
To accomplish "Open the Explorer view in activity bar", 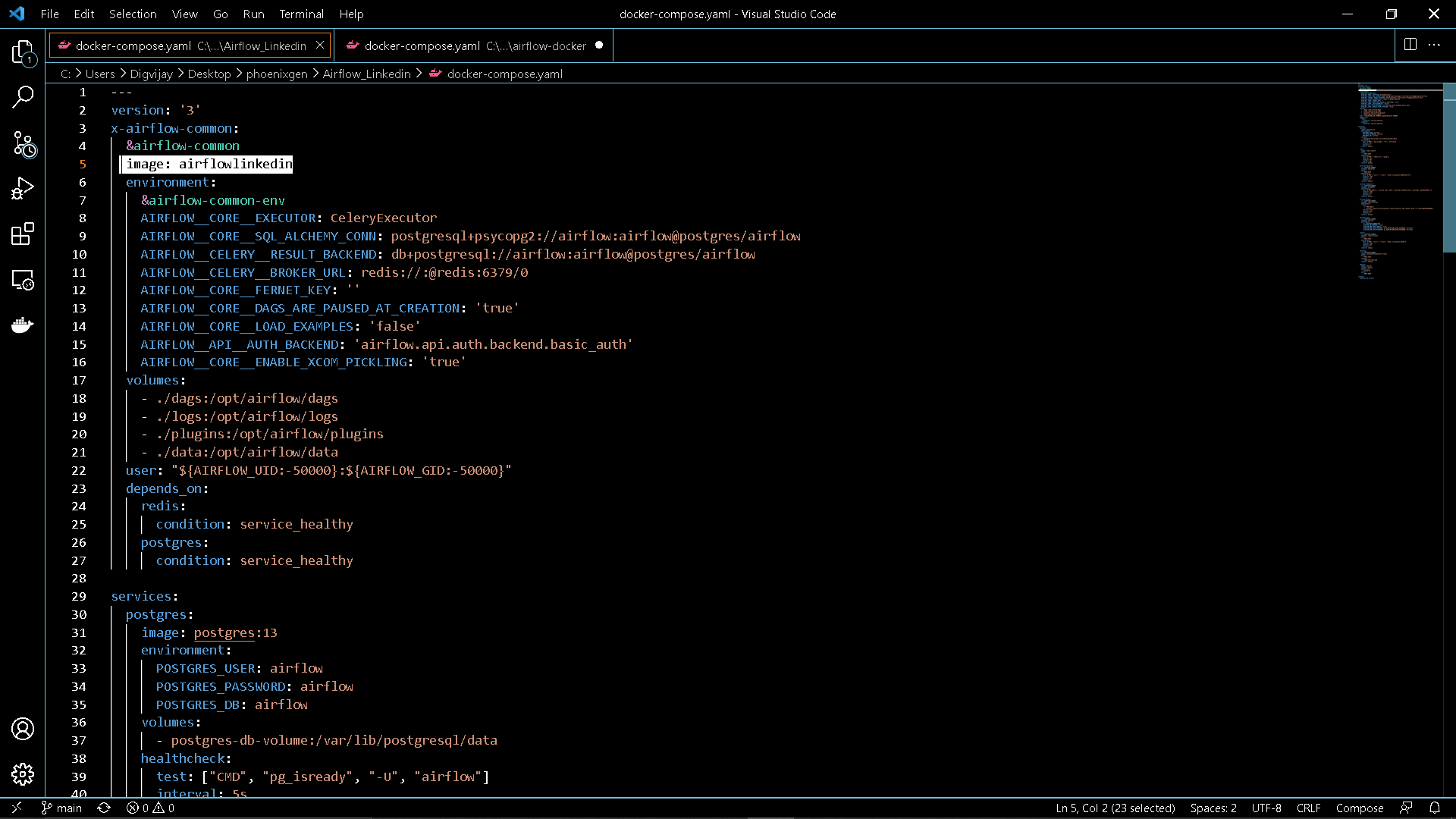I will (23, 52).
